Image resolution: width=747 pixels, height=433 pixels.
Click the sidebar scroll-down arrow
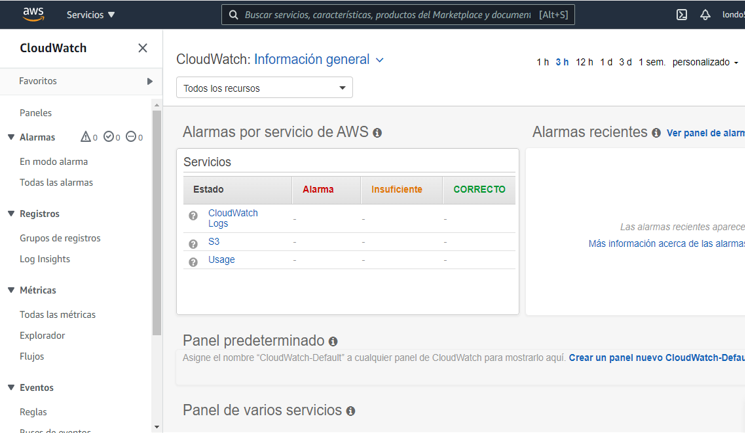tap(157, 427)
